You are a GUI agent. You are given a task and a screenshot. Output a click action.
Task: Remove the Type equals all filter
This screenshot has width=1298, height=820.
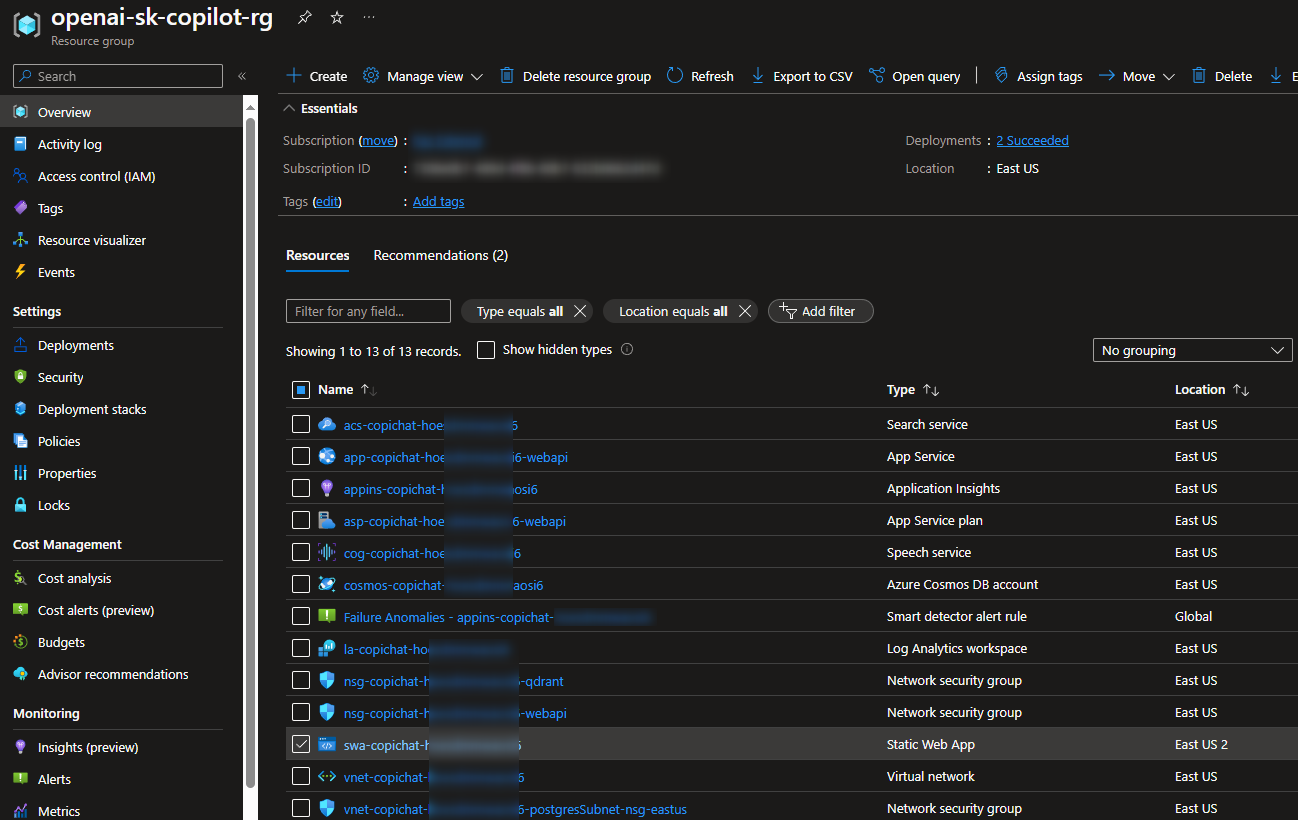coord(581,311)
